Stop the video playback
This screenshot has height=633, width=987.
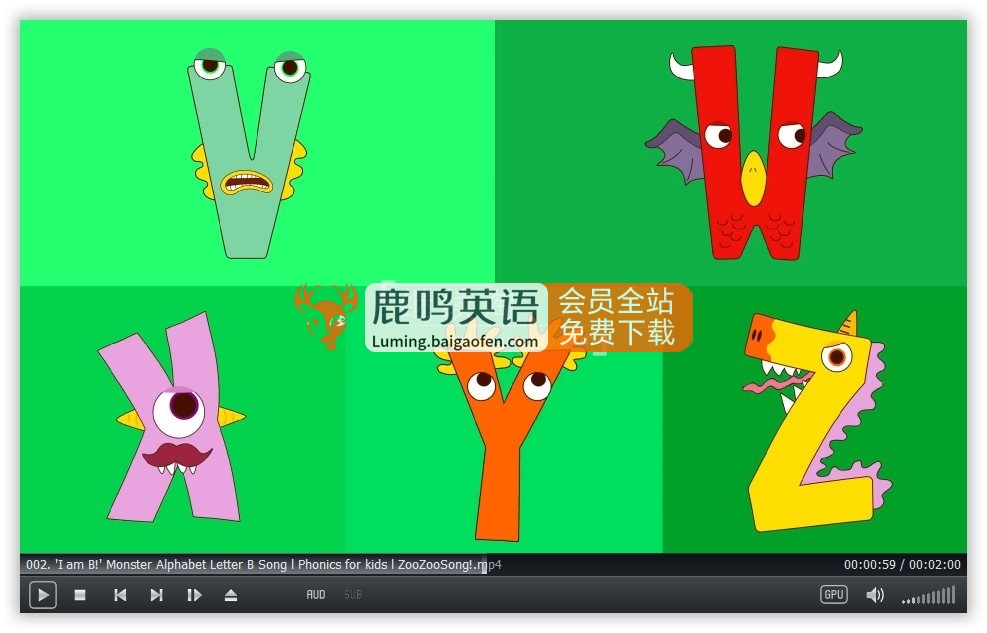80,595
